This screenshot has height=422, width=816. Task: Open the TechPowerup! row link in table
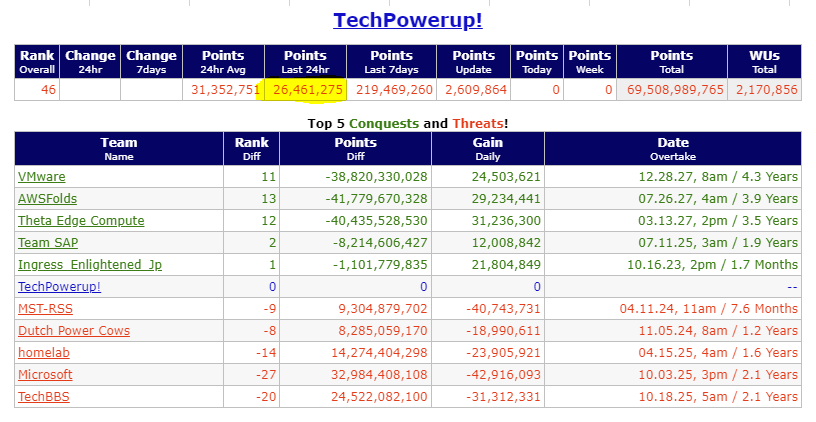coord(59,287)
